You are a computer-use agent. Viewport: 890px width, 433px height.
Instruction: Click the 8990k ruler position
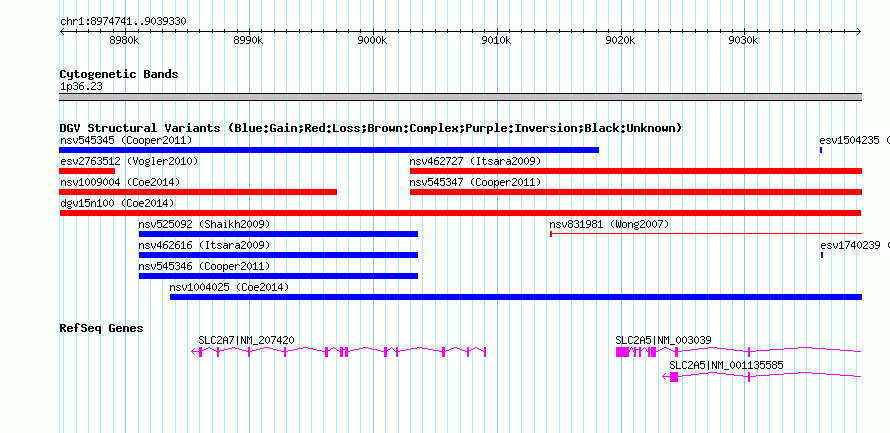tap(249, 41)
